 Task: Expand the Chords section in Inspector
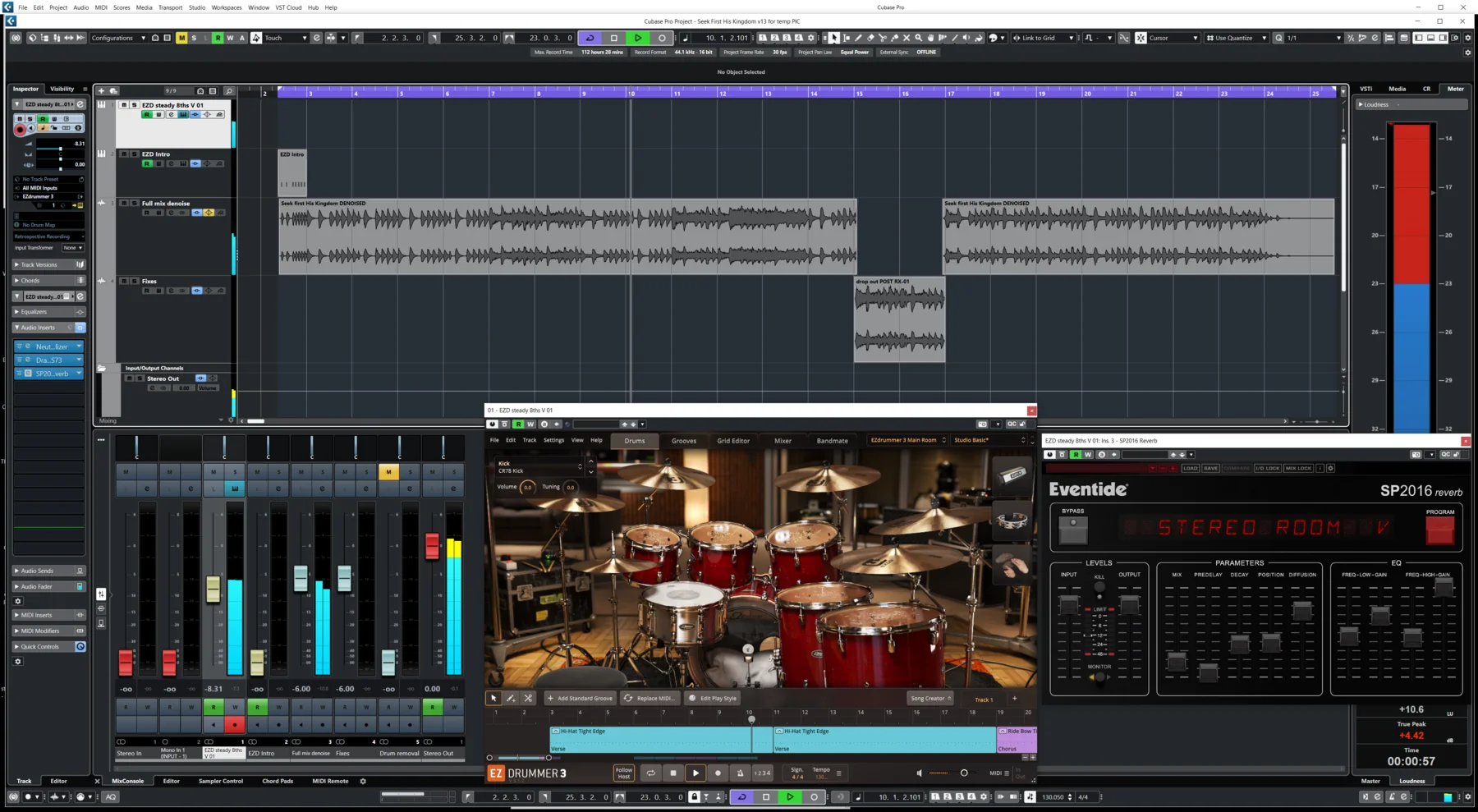49,280
